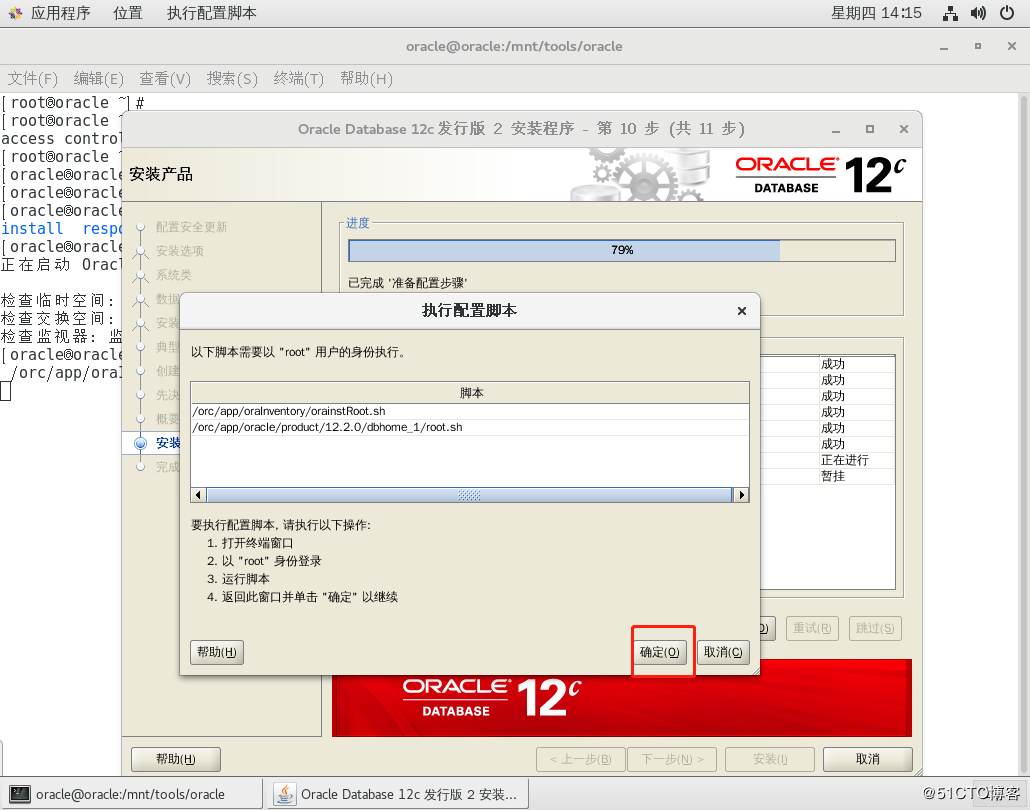Close the 执行配置脚本 dialog

tap(742, 311)
